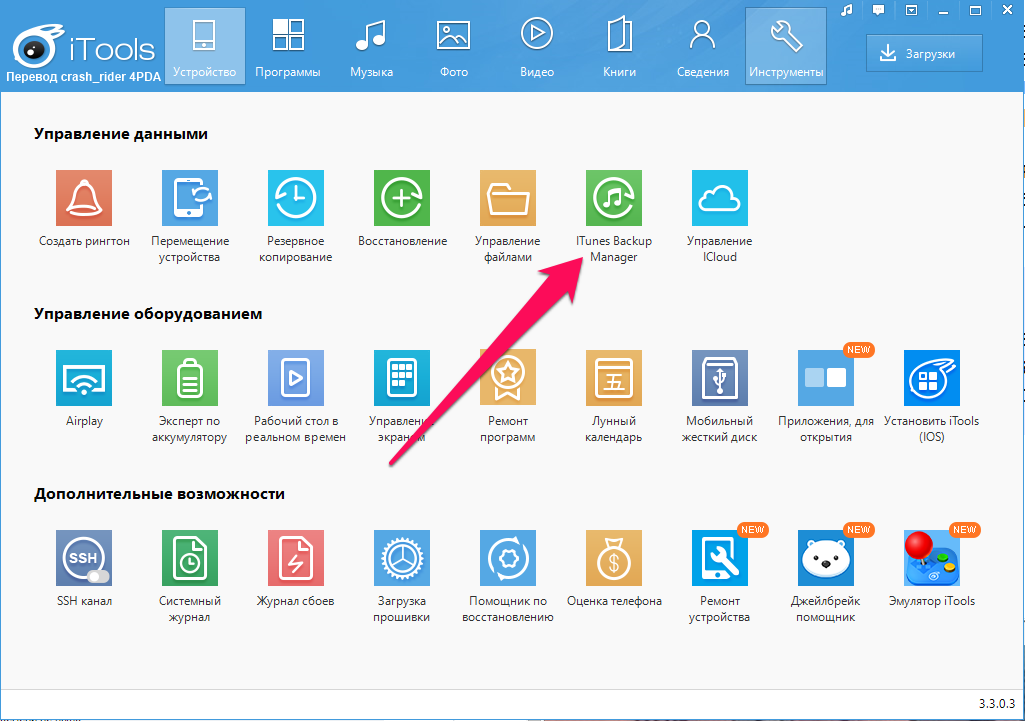Open the Создать рингтон bell icon
Viewport: 1025px width, 721px height.
tap(84, 198)
